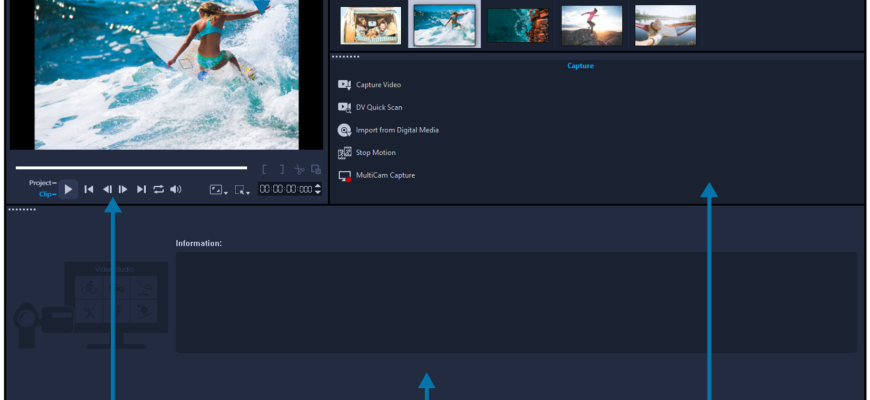Click the Information: label
870x400 pixels.
tap(199, 244)
